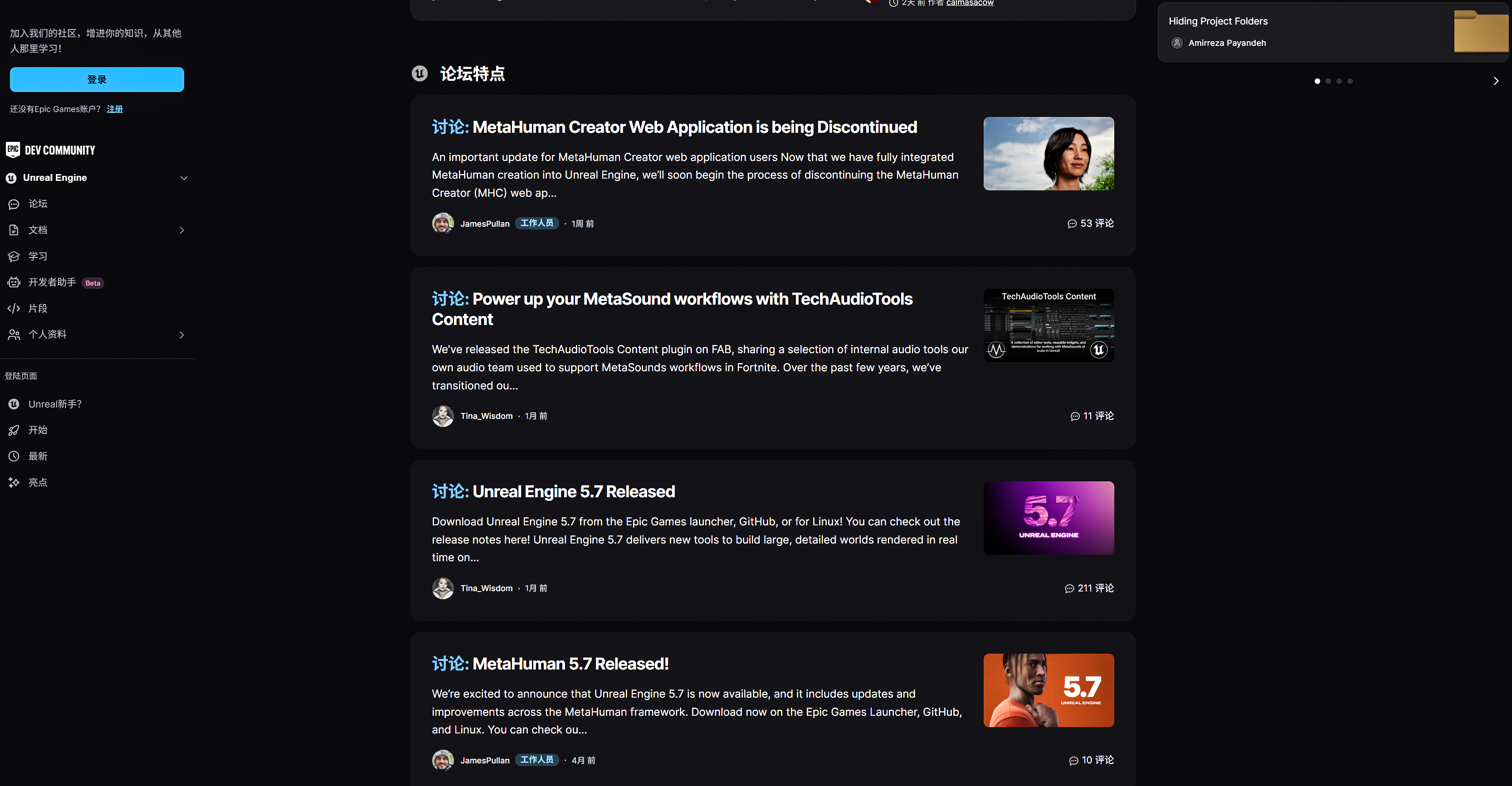The image size is (1512, 786).
Task: Open the calmasacow author link
Action: pos(970,3)
